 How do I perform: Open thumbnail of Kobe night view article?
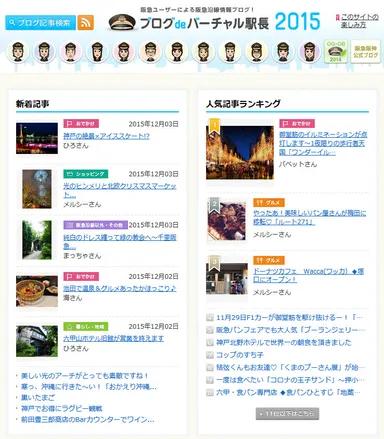click(37, 138)
